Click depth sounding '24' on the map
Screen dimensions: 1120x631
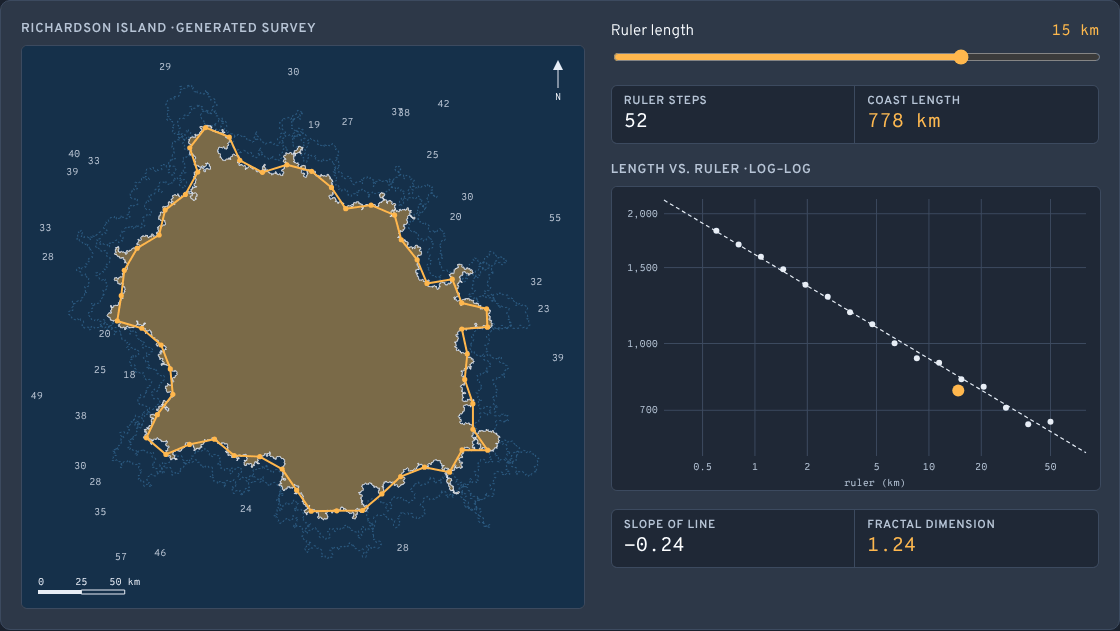(x=246, y=509)
